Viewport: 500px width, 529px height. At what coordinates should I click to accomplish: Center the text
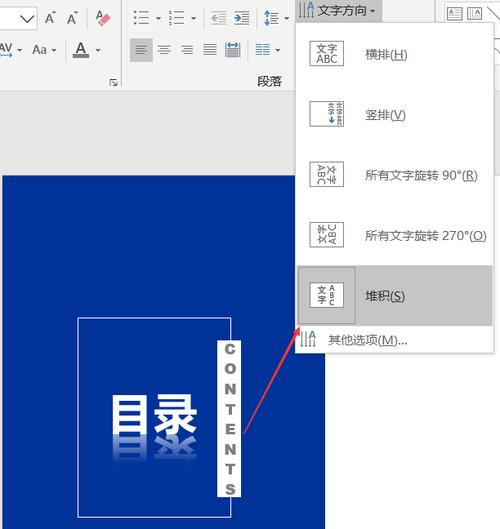point(164,50)
